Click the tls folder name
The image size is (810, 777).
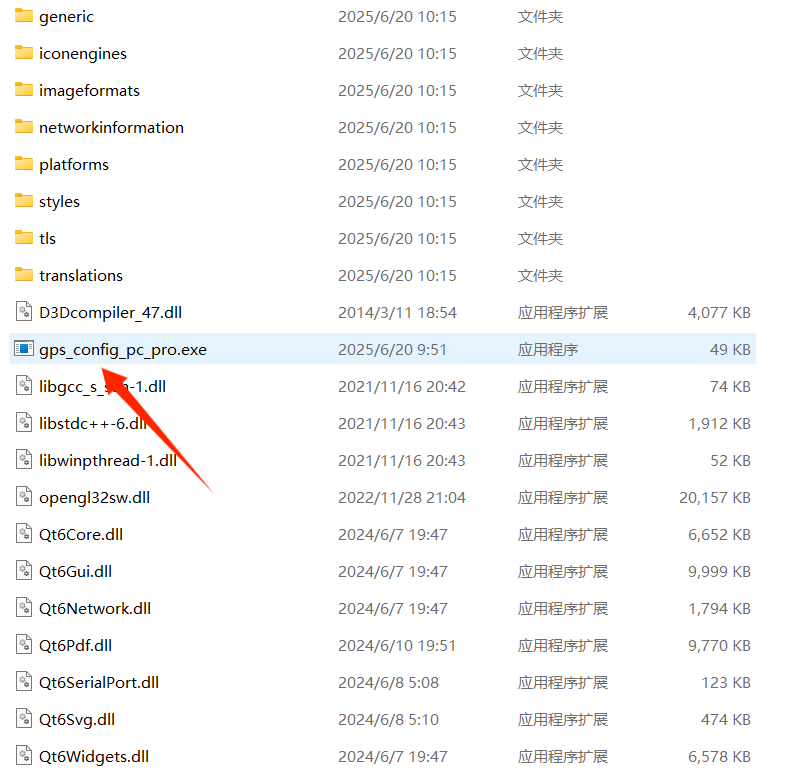pyautogui.click(x=47, y=239)
